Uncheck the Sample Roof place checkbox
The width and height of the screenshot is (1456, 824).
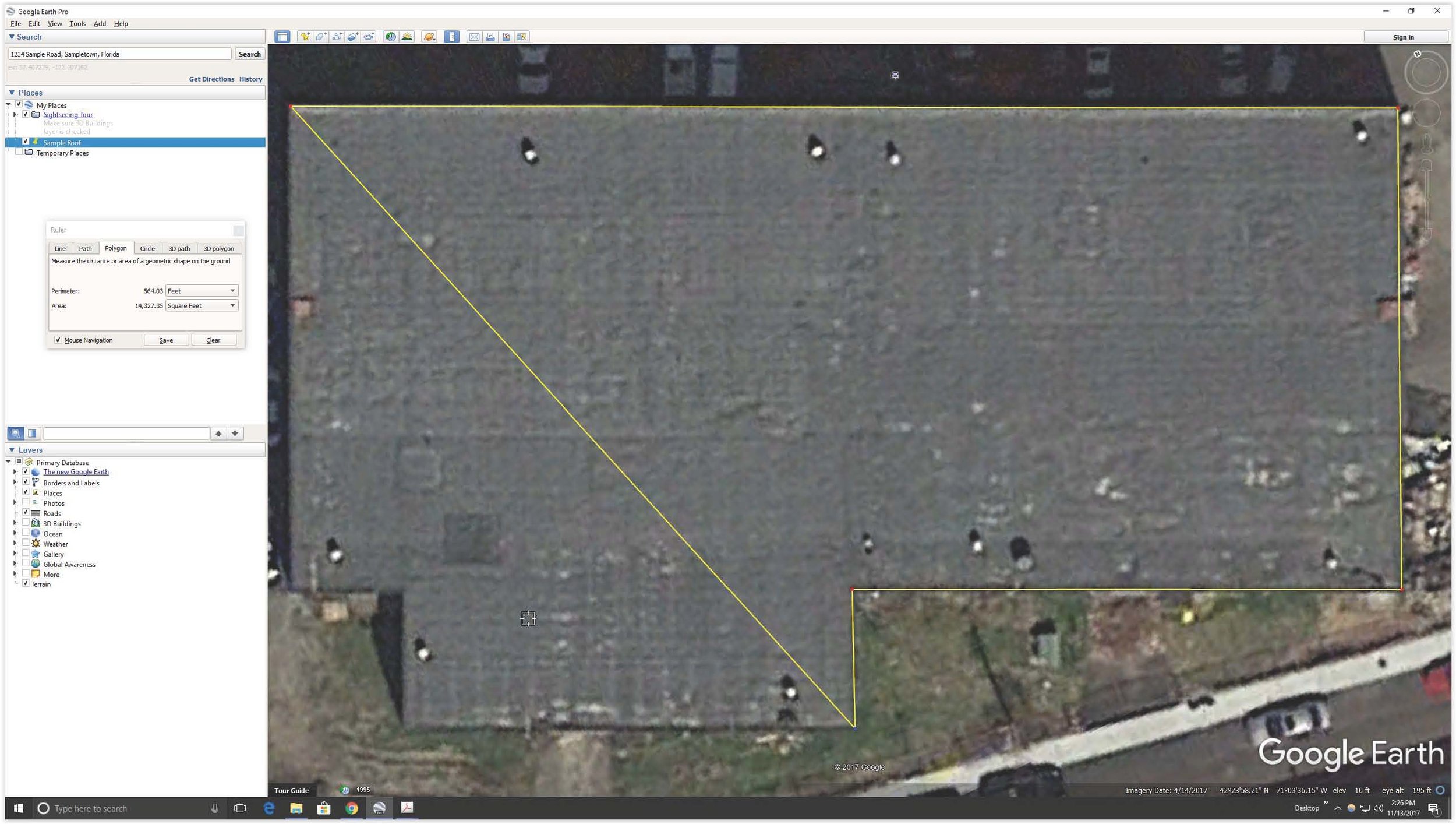pos(26,142)
